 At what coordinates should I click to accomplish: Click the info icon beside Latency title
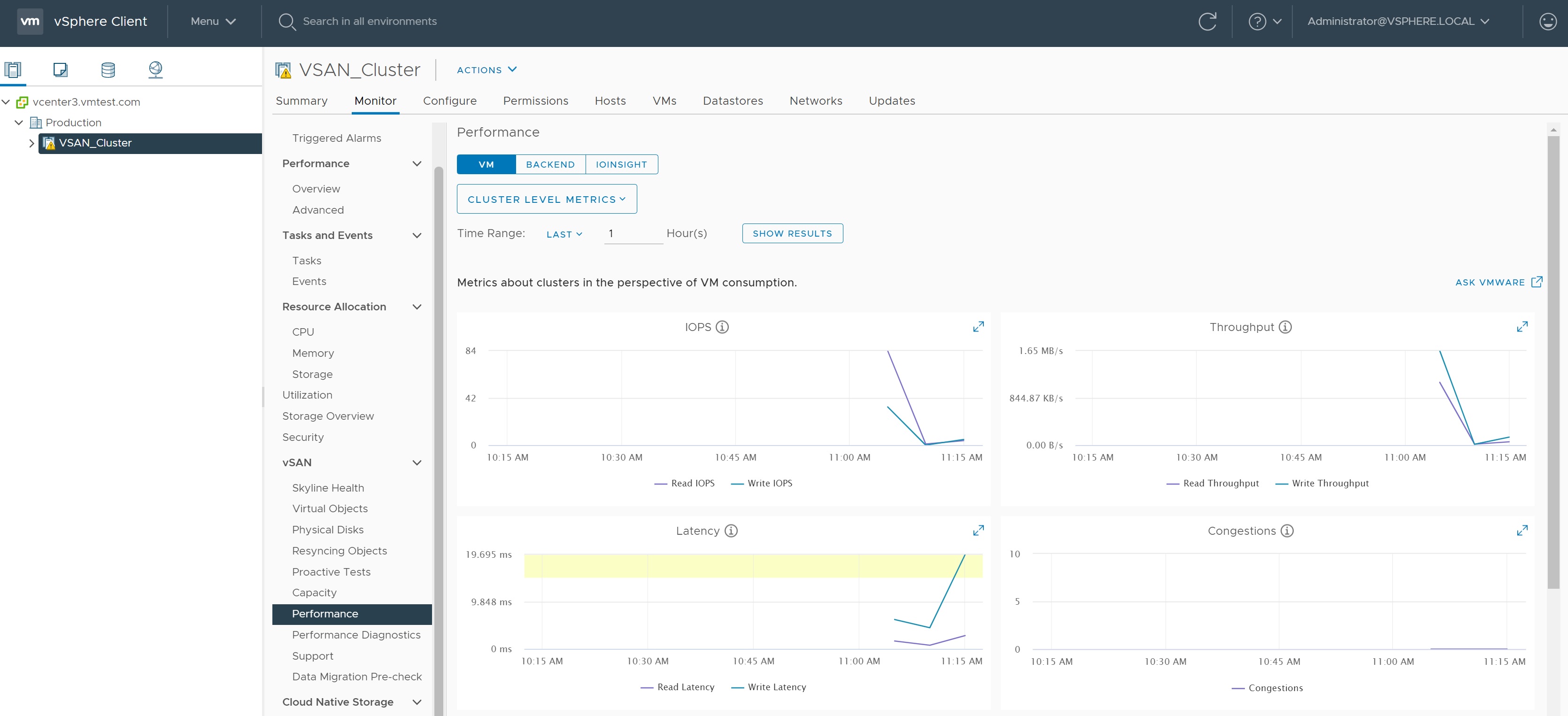coord(731,531)
